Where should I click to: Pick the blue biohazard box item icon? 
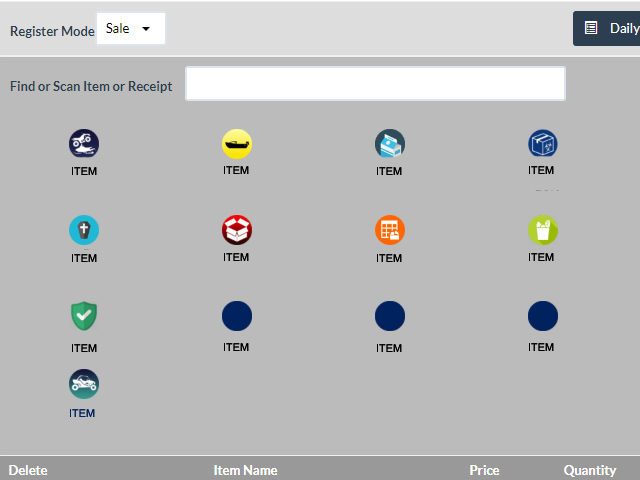coord(542,144)
